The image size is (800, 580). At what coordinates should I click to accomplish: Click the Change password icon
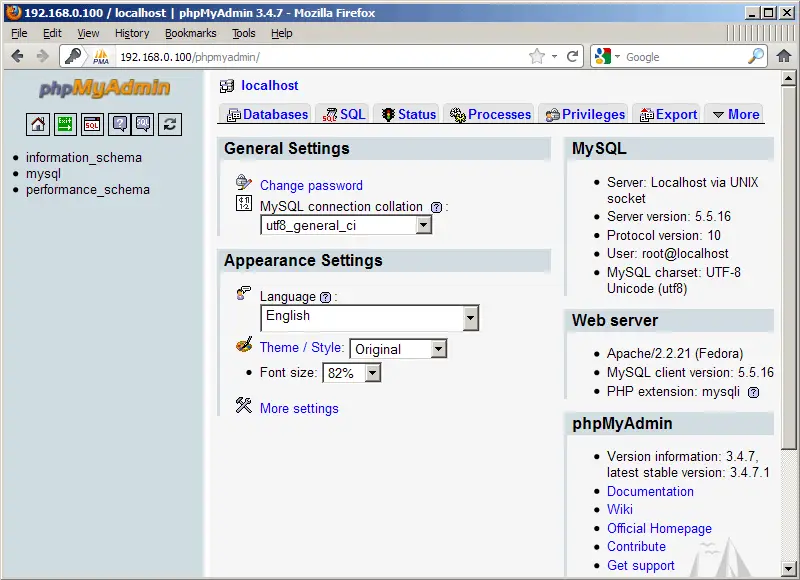point(243,182)
